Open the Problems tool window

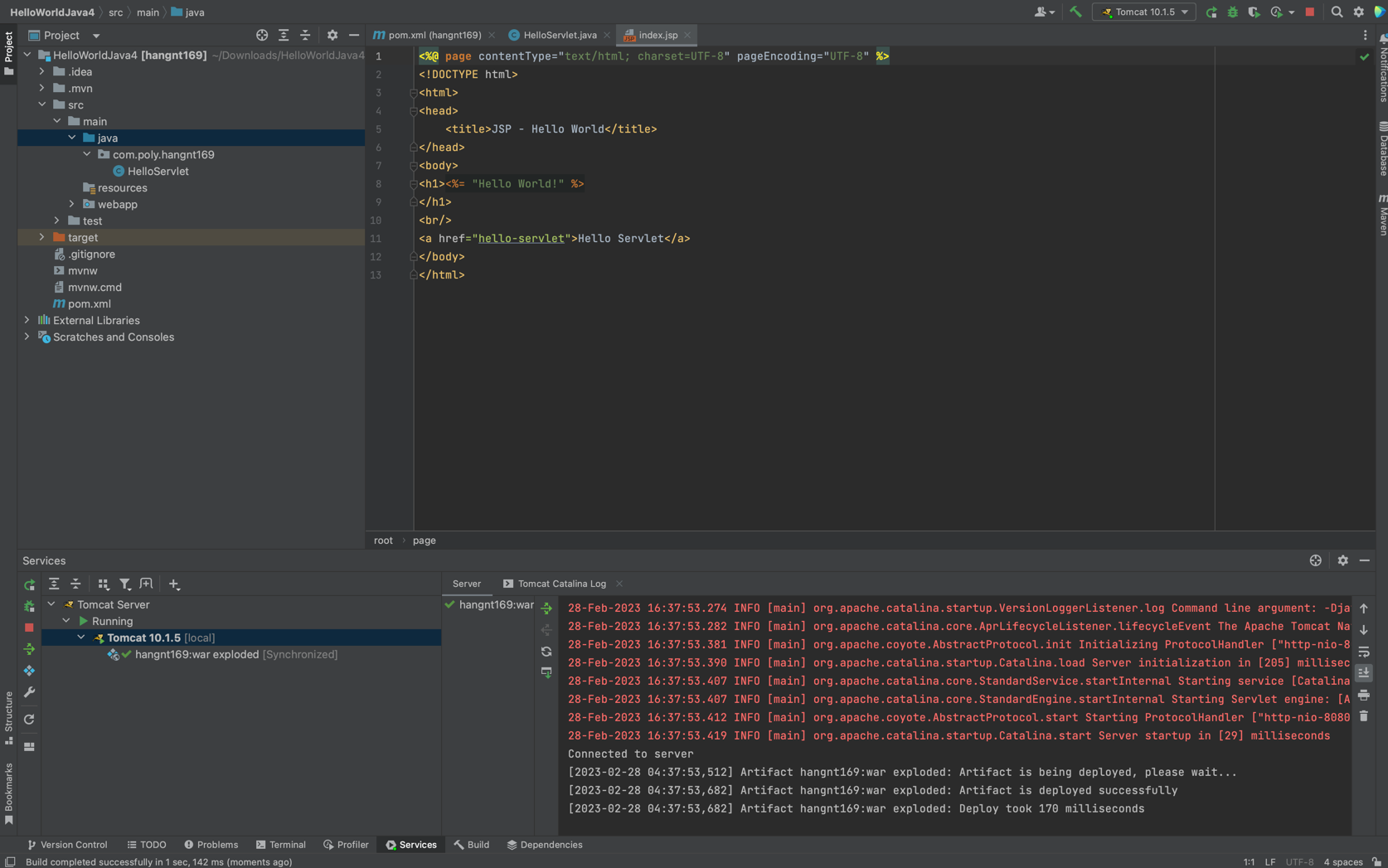pos(211,845)
